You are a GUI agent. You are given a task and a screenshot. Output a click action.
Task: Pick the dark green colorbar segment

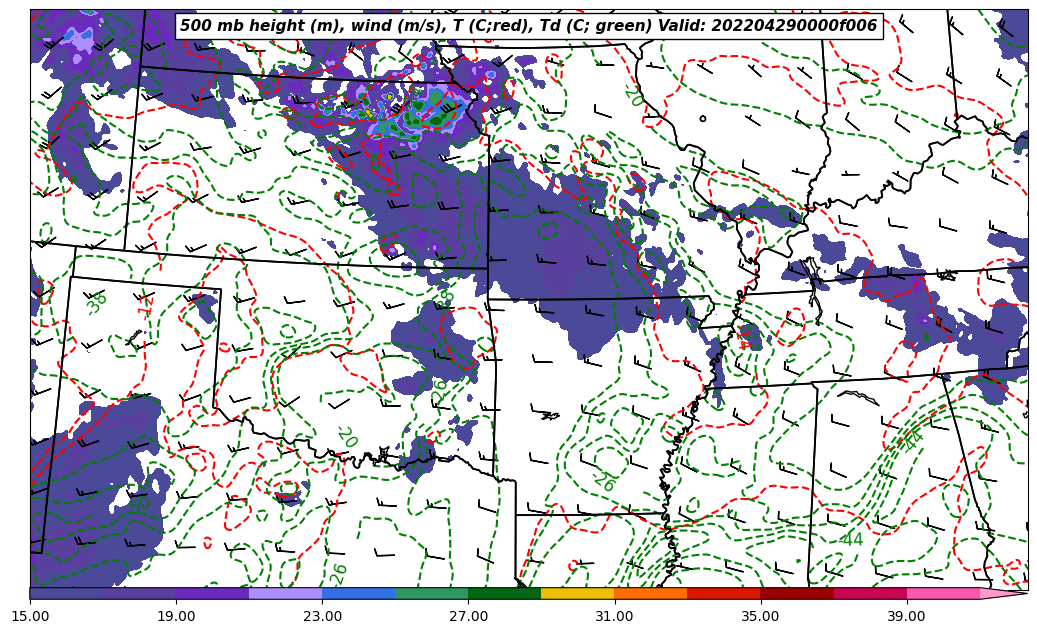[x=504, y=593]
